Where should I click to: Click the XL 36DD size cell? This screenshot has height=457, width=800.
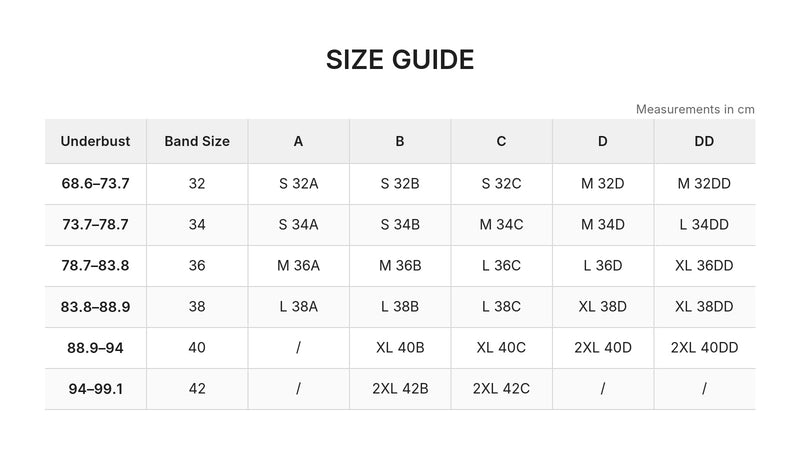point(704,266)
